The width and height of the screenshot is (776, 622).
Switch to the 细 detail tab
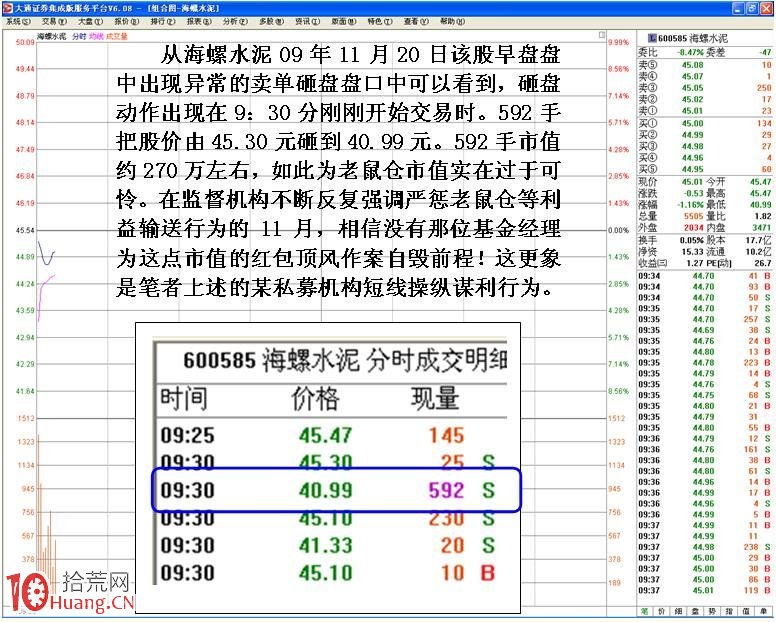coord(678,610)
